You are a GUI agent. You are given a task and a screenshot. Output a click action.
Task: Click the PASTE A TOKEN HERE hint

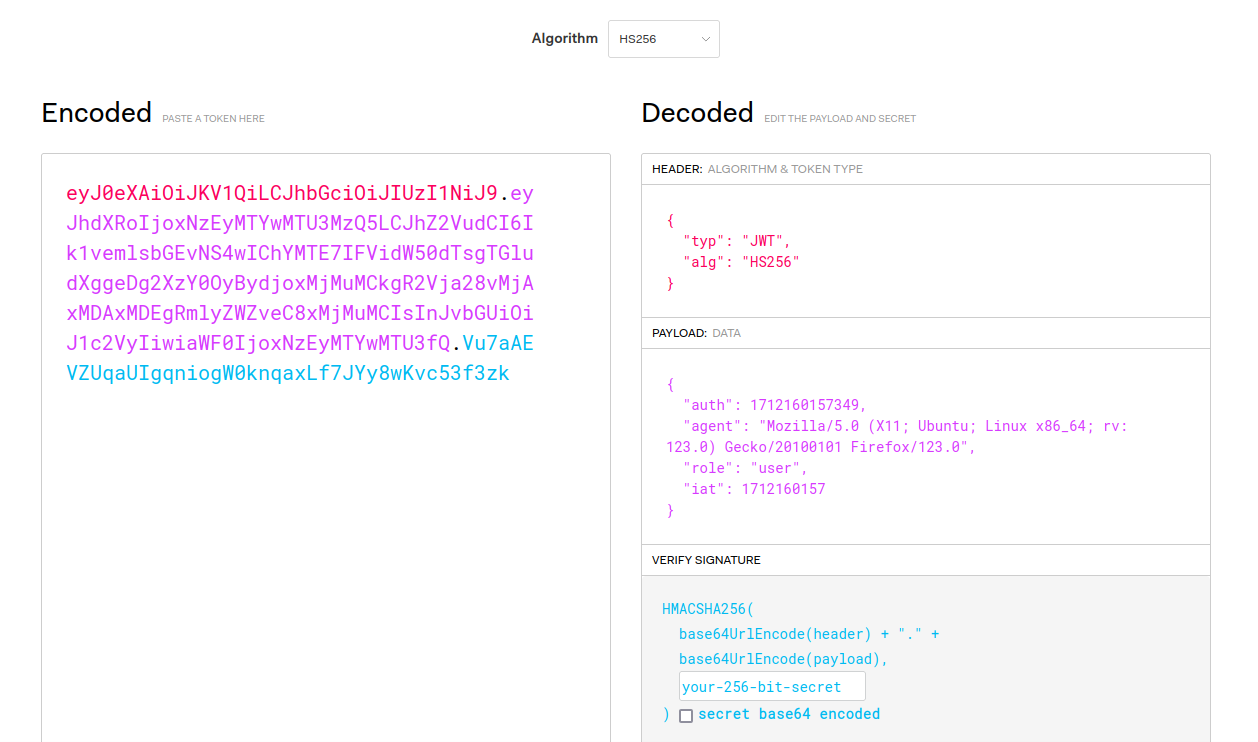coord(213,118)
